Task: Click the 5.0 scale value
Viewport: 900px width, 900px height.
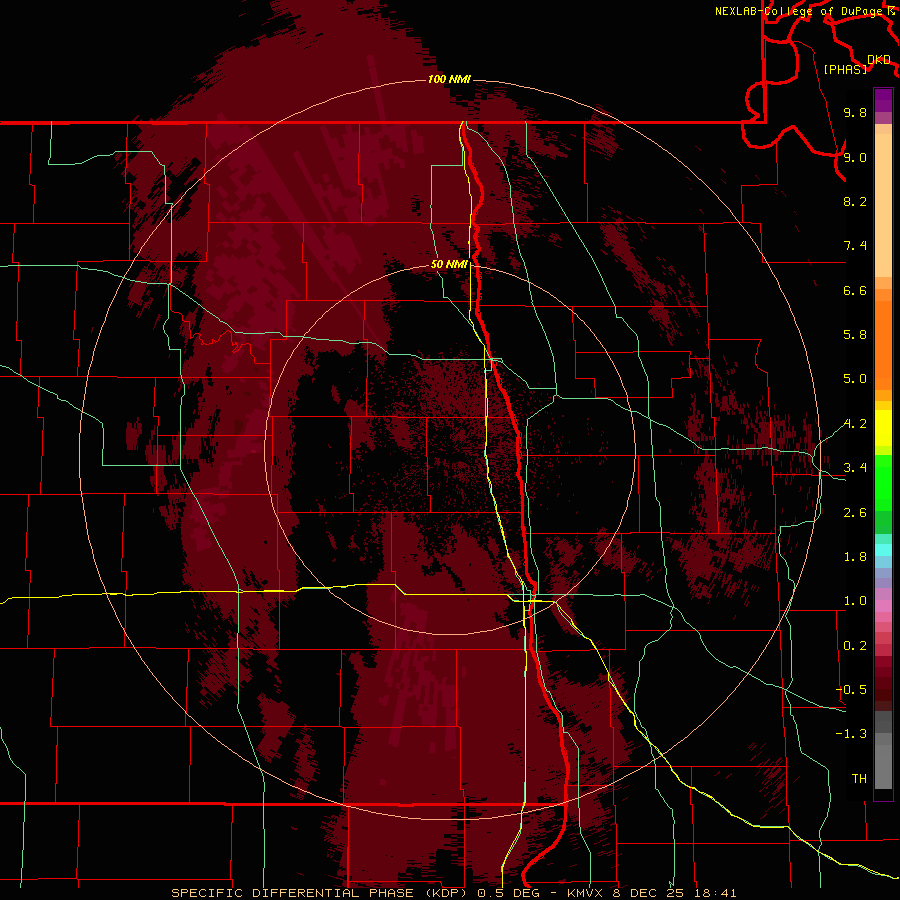Action: click(855, 379)
